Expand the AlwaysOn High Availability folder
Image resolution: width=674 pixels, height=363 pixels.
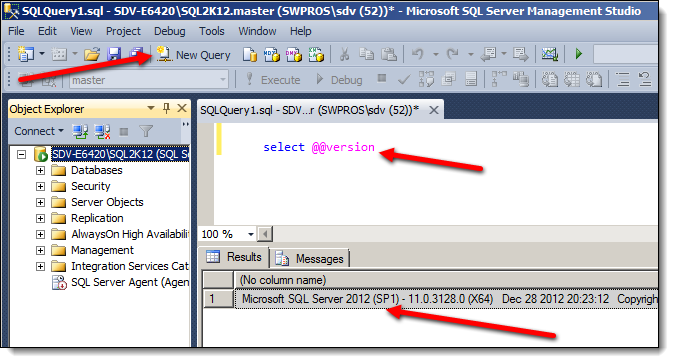pyautogui.click(x=40, y=234)
